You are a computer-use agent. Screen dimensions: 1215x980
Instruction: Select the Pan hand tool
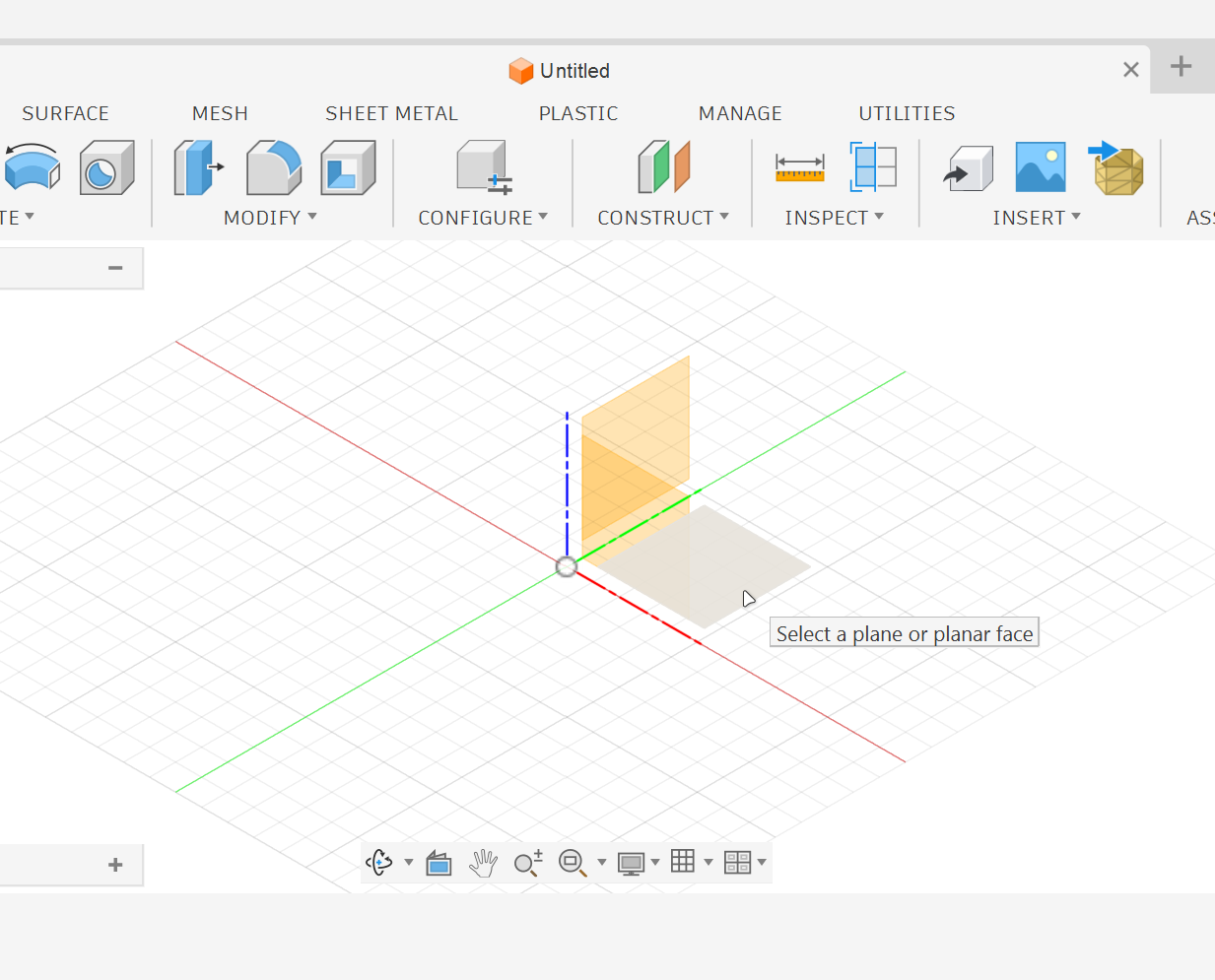pos(483,863)
